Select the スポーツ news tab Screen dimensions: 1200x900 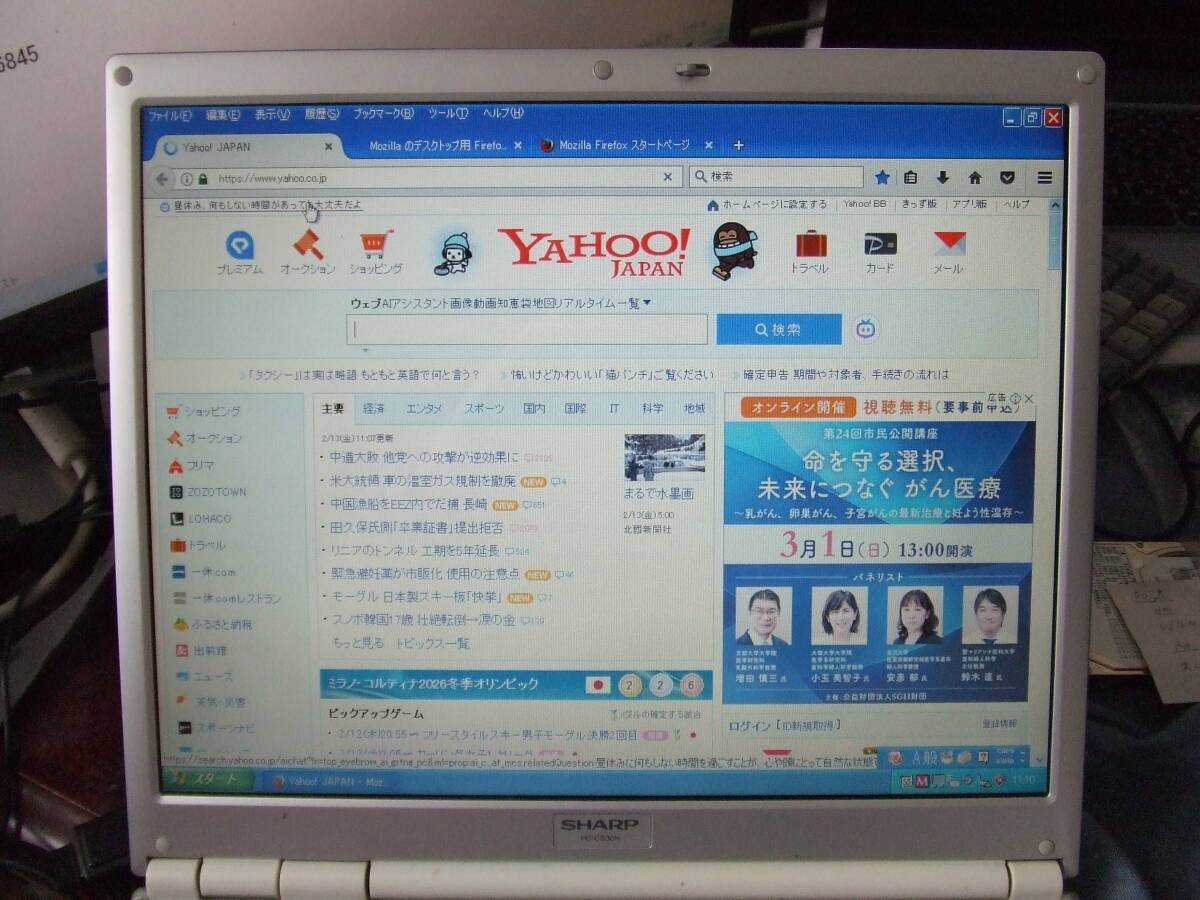coord(484,409)
